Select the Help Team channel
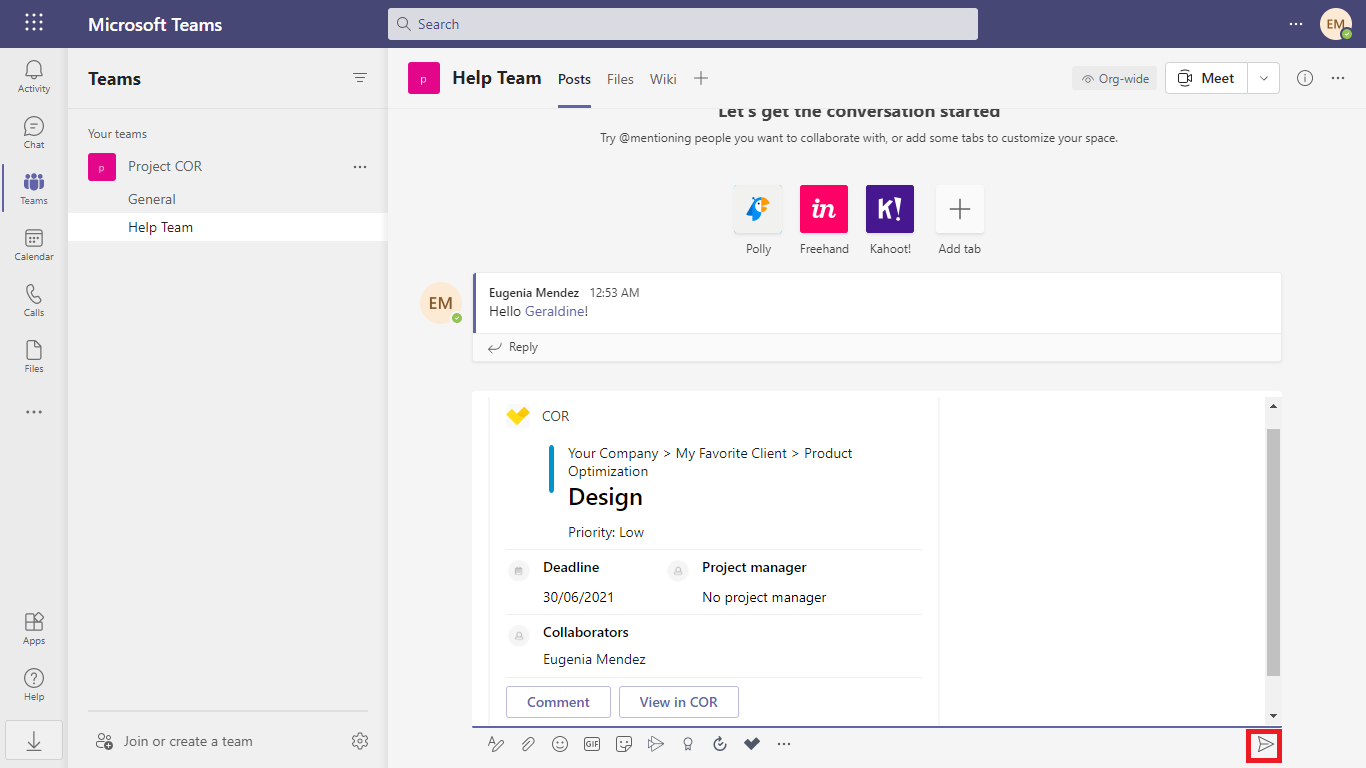 pos(227,227)
